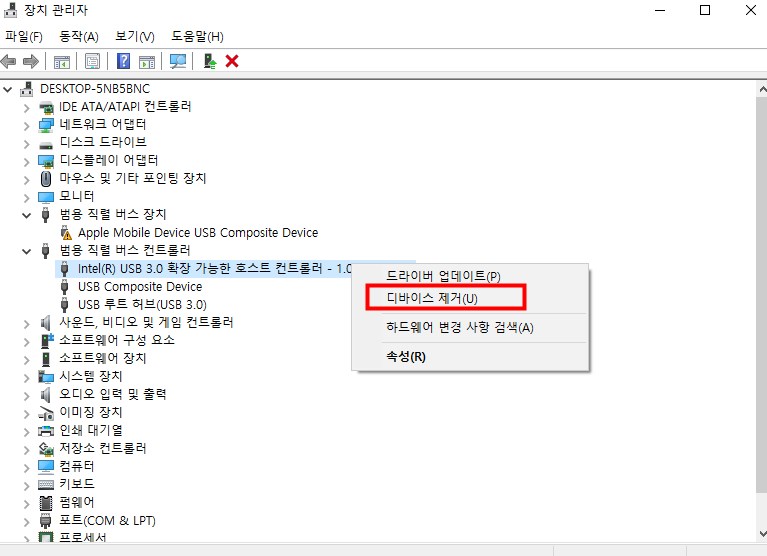This screenshot has width=767, height=556.
Task: Expand the 컴퓨터 category
Action: pyautogui.click(x=26, y=467)
